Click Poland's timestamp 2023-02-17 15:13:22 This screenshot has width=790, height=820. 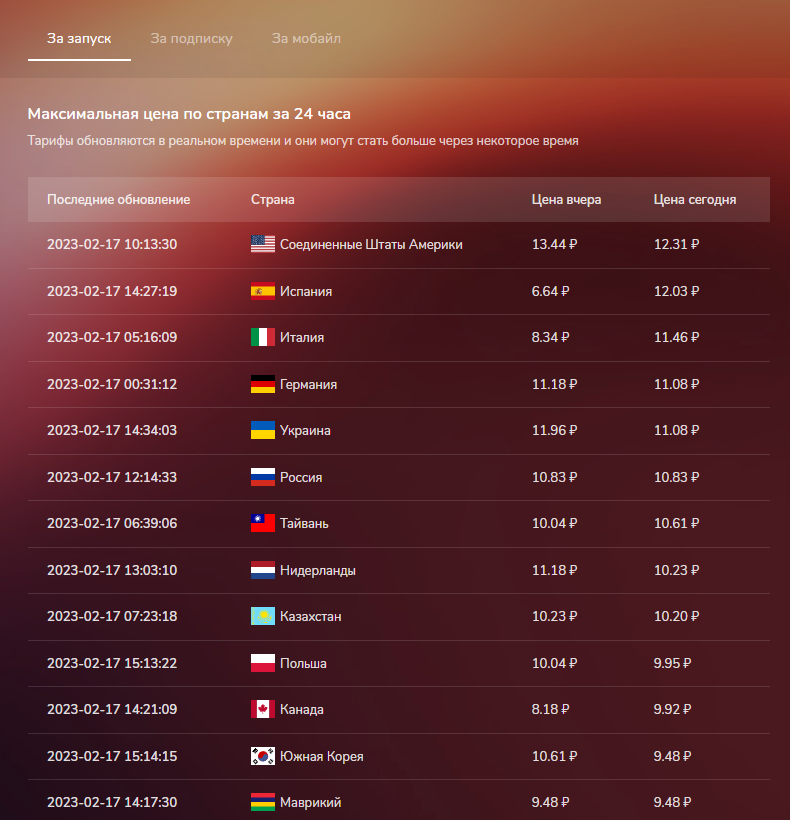112,663
